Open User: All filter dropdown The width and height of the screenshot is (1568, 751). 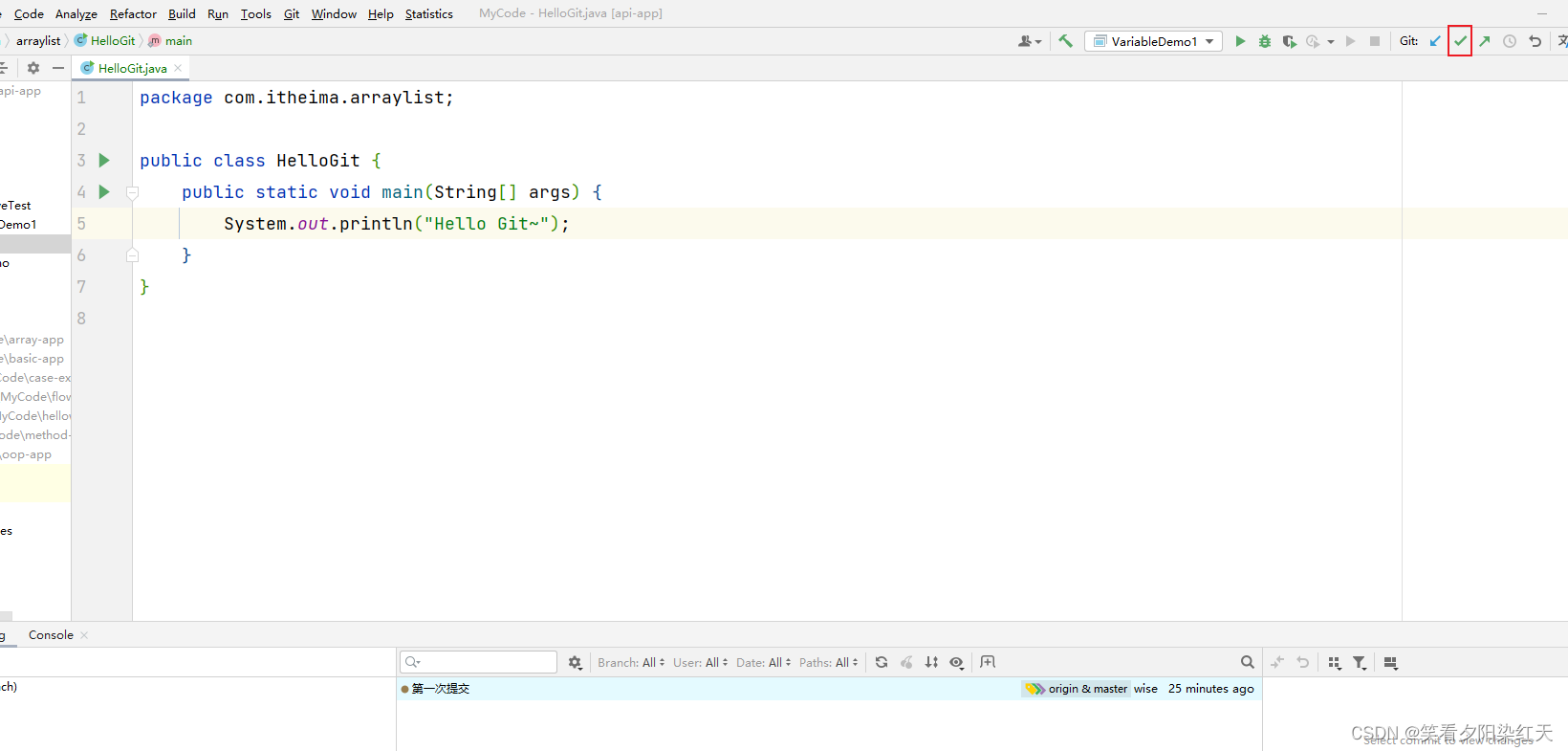point(700,662)
